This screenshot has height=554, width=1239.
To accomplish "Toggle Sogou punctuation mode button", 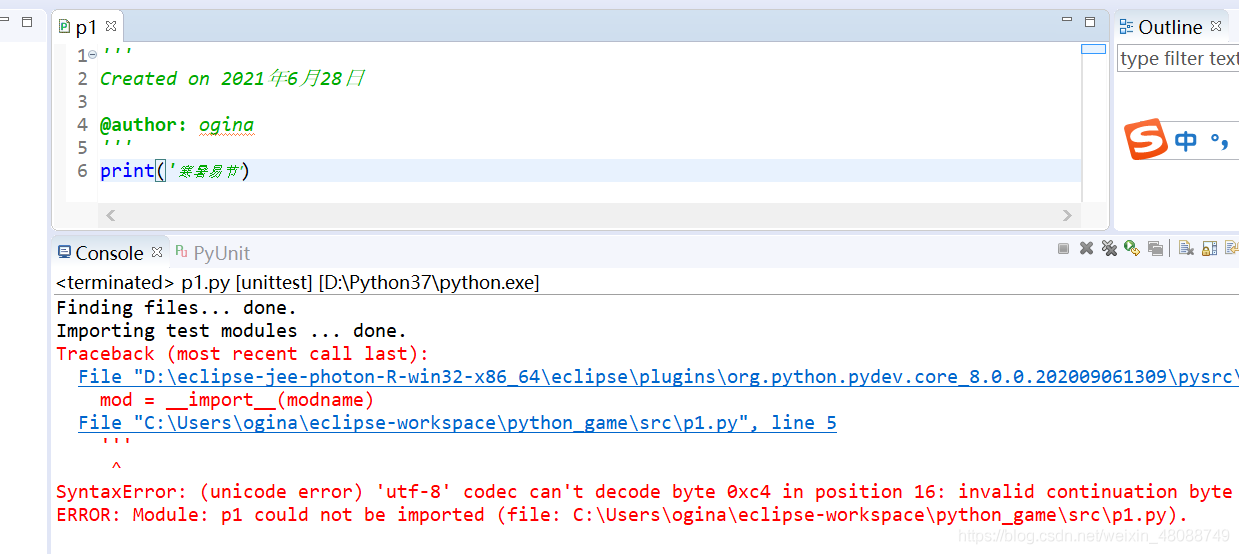I will click(1219, 142).
